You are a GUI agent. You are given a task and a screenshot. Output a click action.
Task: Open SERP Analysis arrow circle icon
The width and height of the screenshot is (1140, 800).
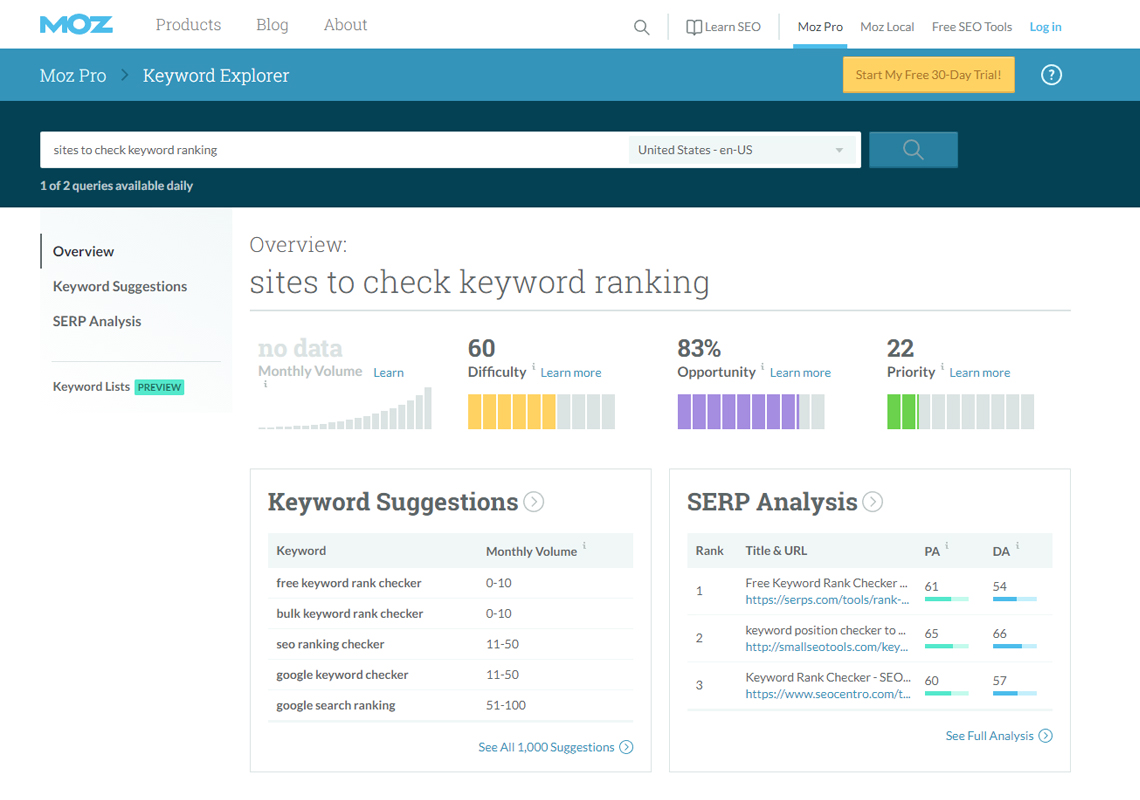click(872, 502)
